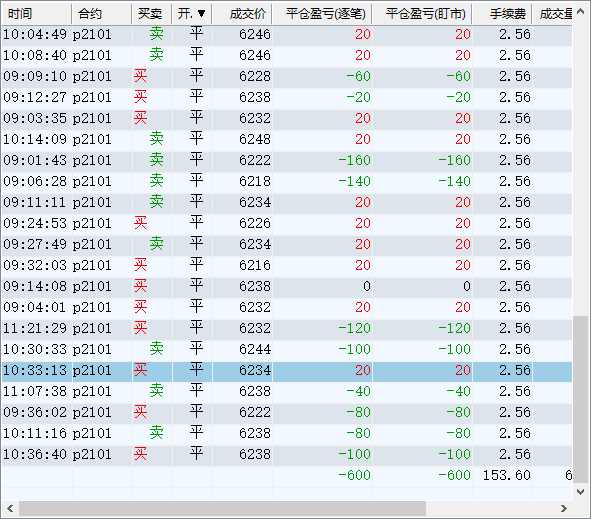This screenshot has width=591, height=519.
Task: Select the 09:14:08 row with zero profit
Action: tap(287, 286)
